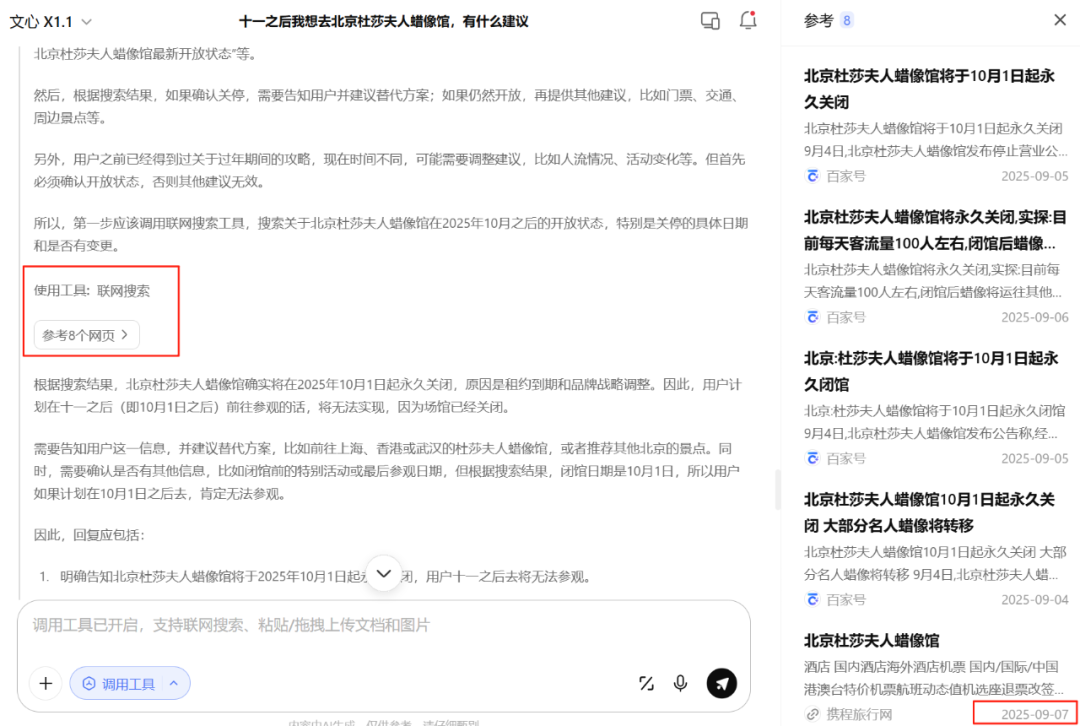Select the microphone voice input icon

click(x=681, y=683)
